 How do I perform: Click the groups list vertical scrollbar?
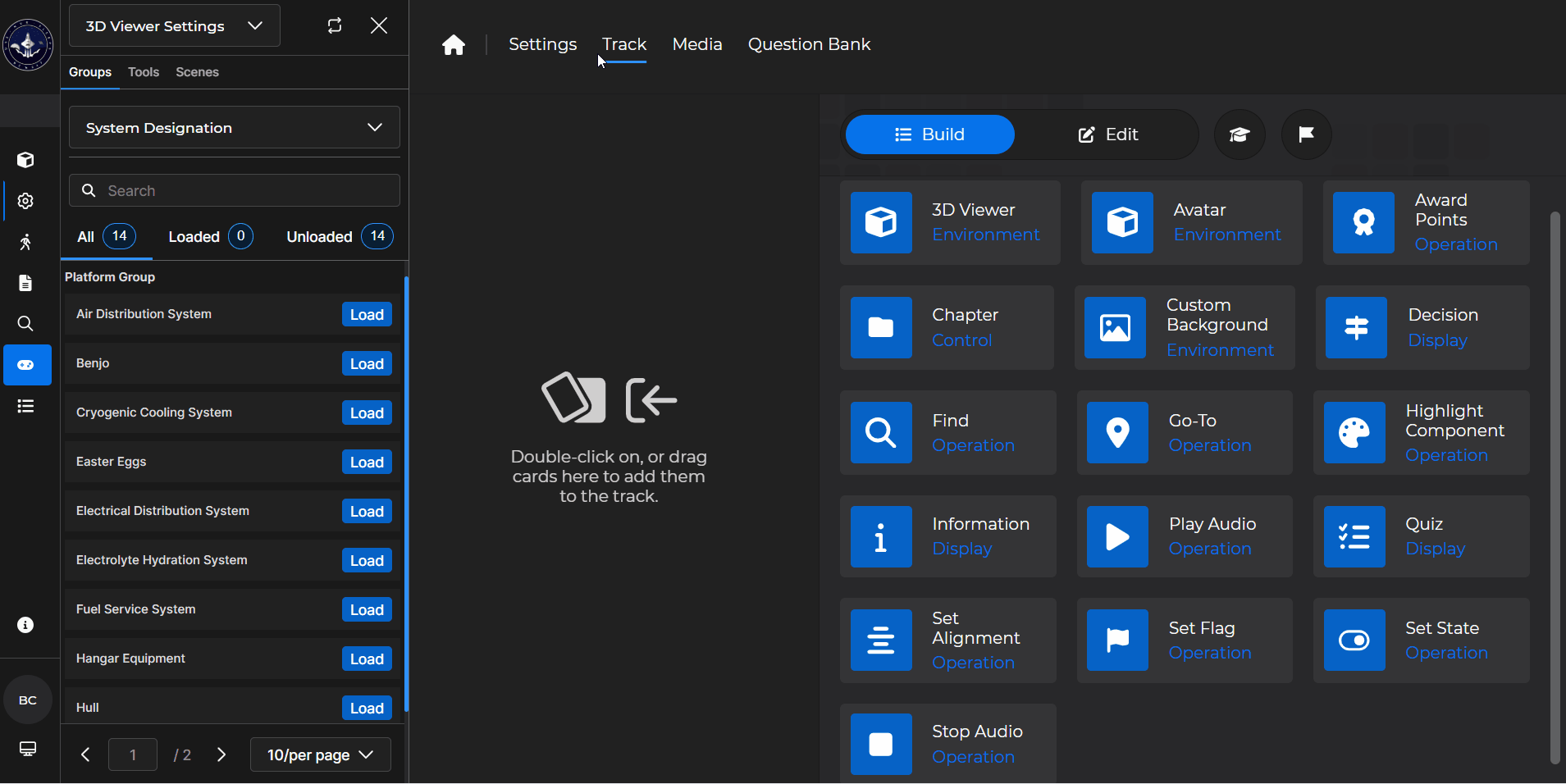[406, 495]
